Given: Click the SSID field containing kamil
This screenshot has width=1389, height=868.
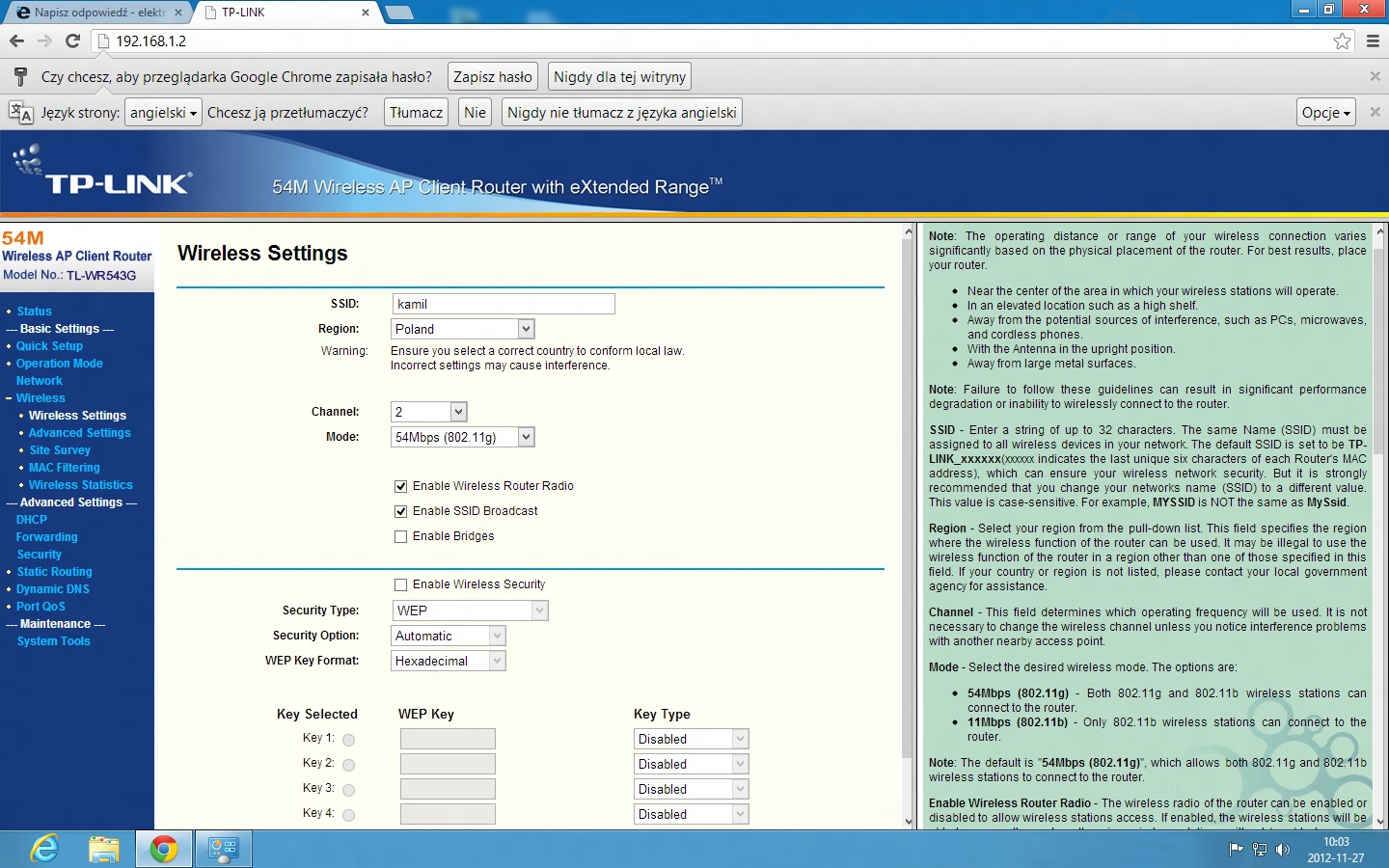Looking at the screenshot, I should 504,304.
